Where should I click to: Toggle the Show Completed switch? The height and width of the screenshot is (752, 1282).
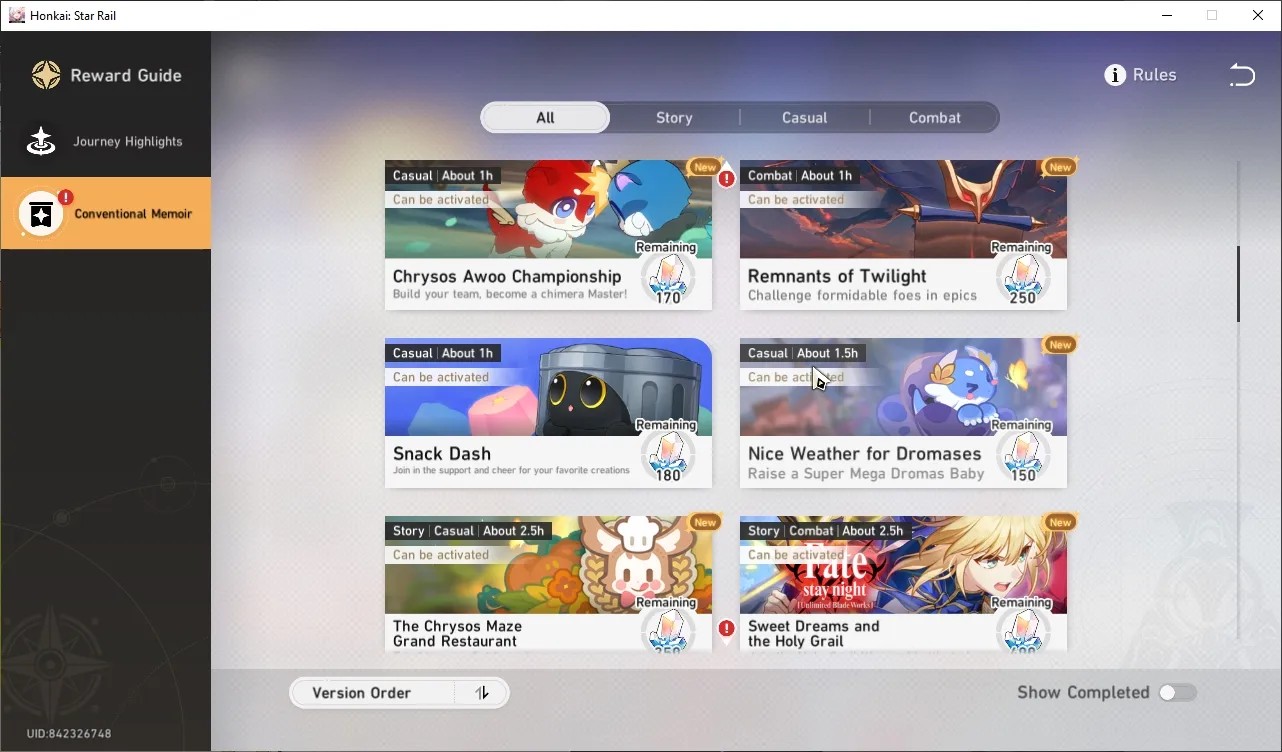1177,693
